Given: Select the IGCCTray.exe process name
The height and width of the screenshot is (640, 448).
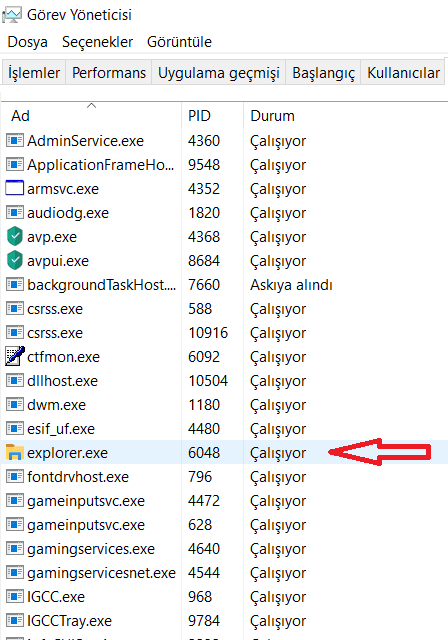Looking at the screenshot, I should pos(69,621).
